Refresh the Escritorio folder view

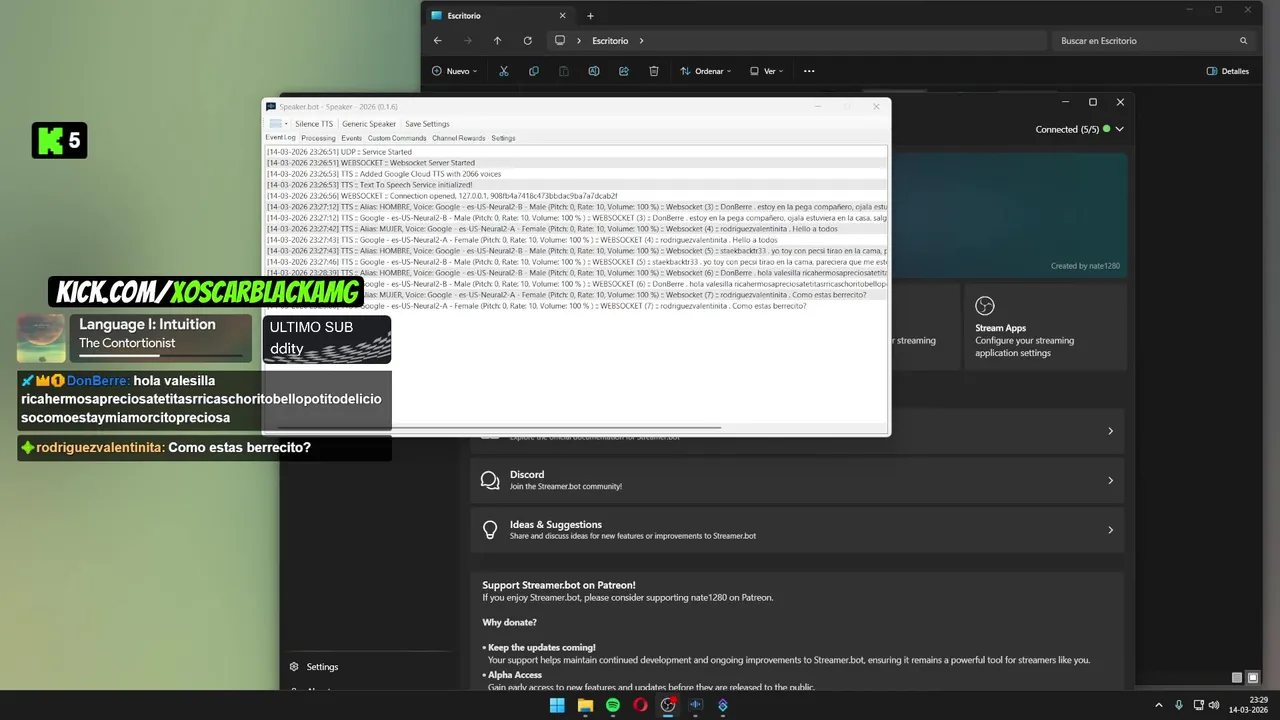[527, 41]
